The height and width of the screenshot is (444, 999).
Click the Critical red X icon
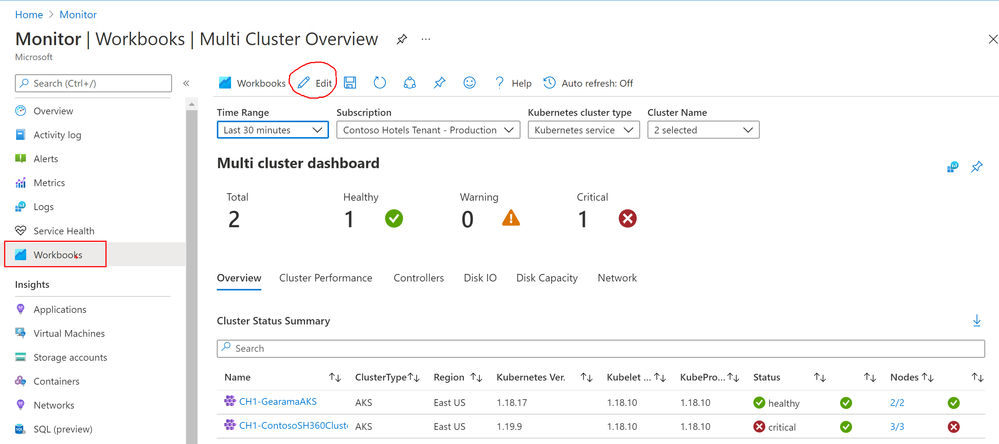point(628,219)
